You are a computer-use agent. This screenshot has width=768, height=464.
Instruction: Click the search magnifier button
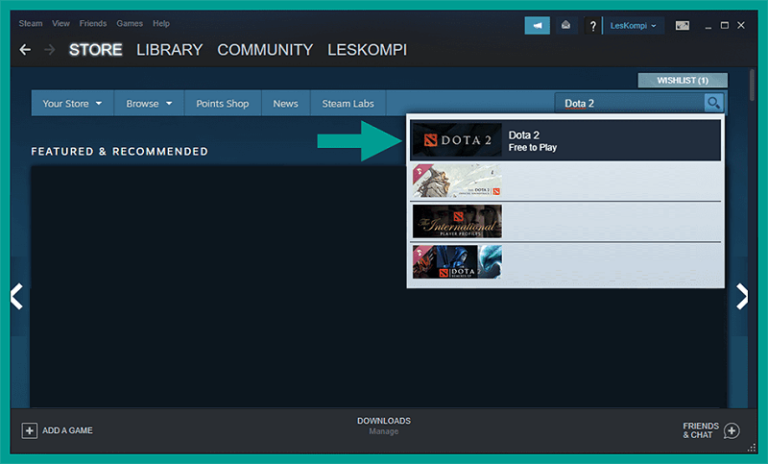(714, 103)
